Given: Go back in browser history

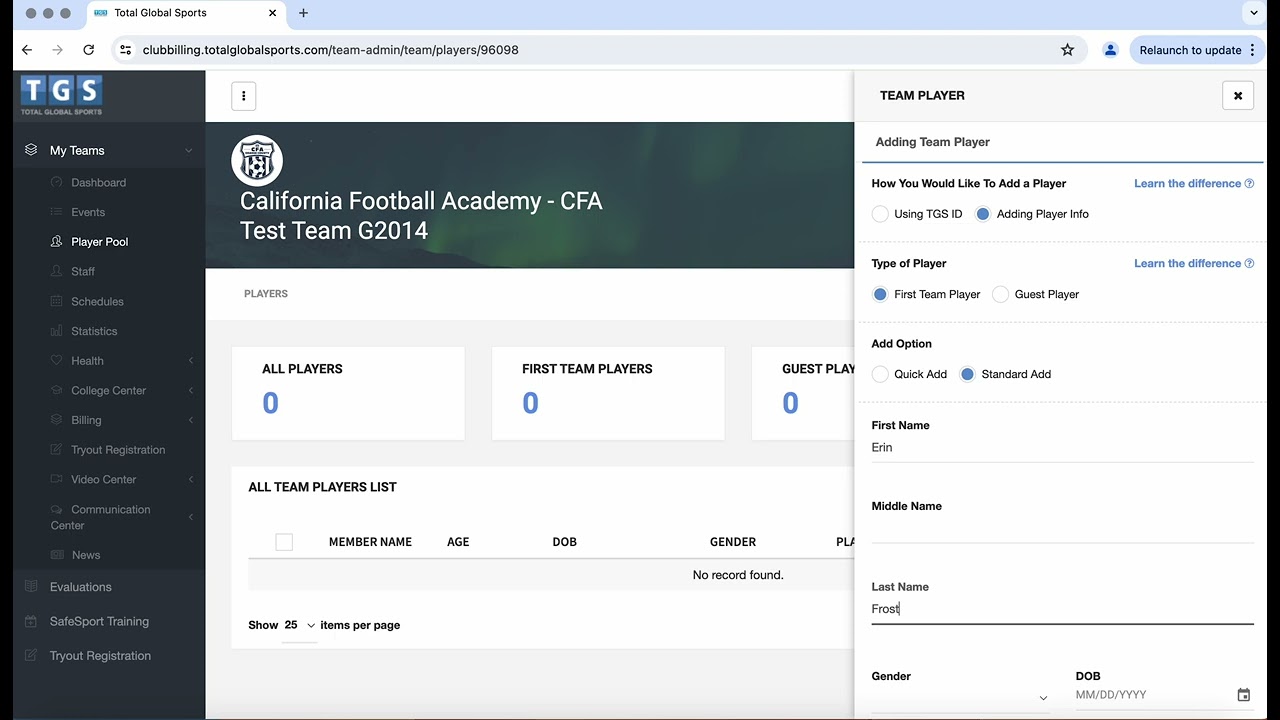Looking at the screenshot, I should click(x=27, y=50).
